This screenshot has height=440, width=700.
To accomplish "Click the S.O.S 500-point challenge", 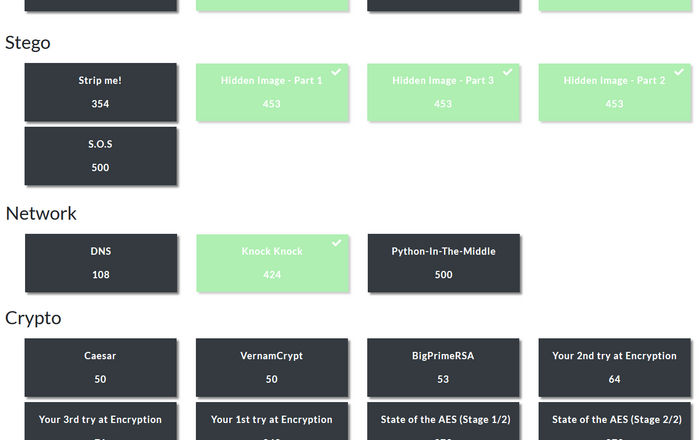I will pos(101,156).
